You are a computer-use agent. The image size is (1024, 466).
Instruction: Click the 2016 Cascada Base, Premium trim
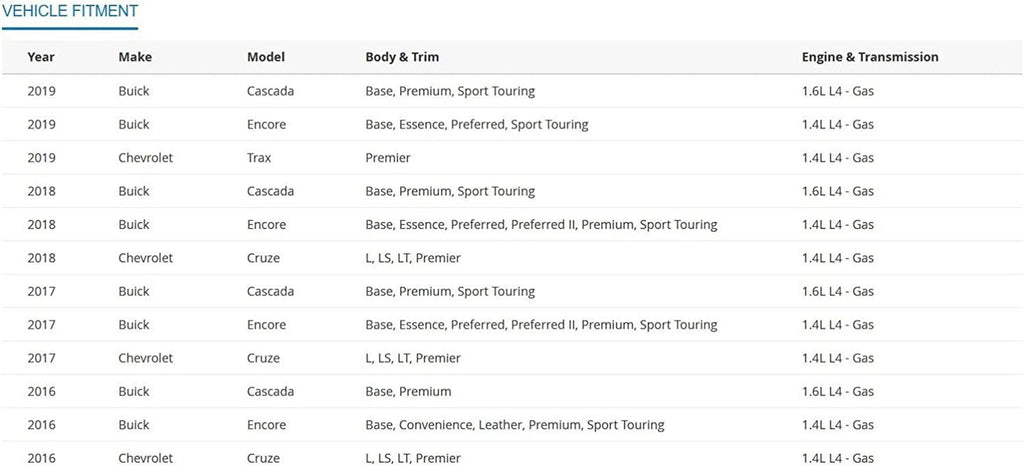pyautogui.click(x=408, y=391)
